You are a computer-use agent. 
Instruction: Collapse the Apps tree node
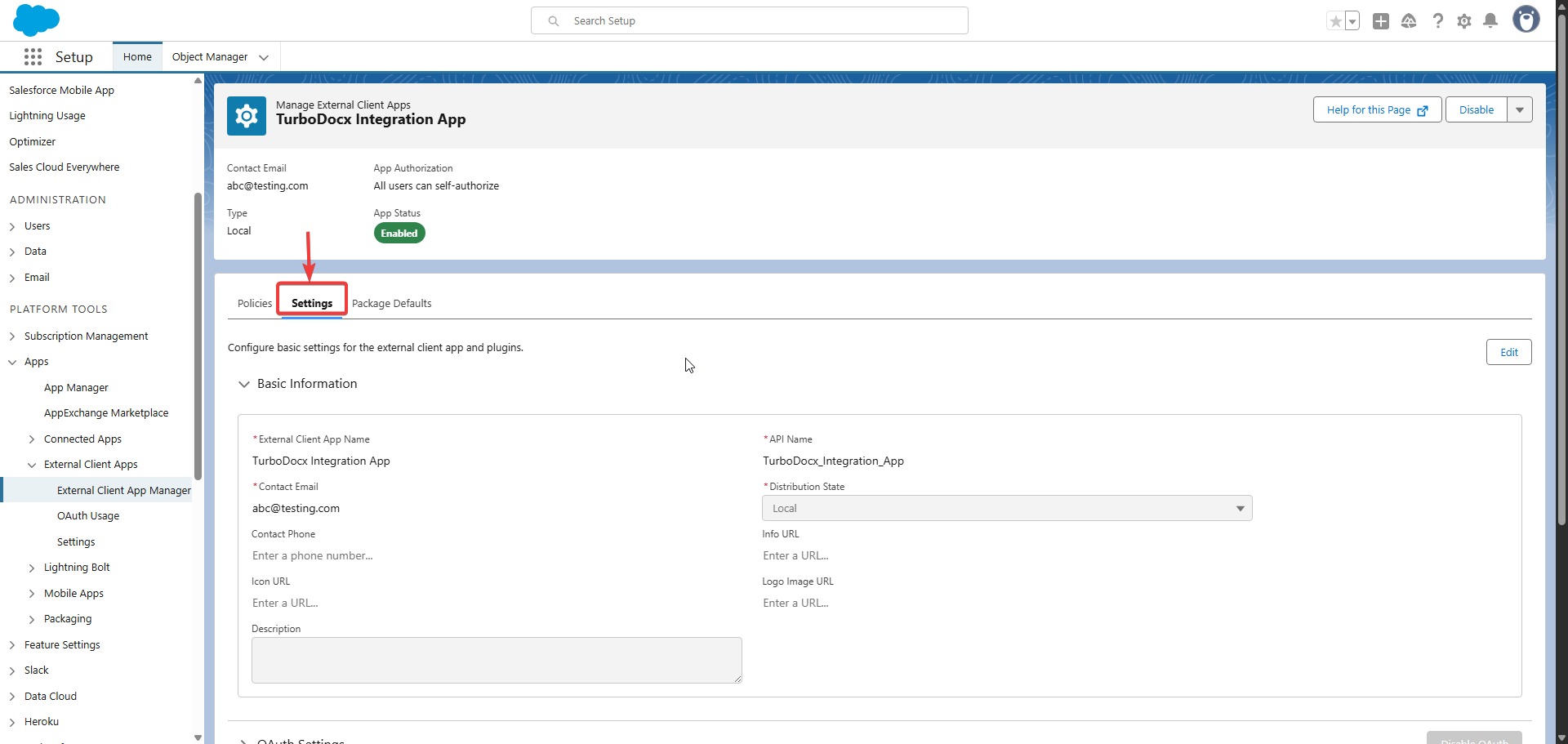(12, 362)
